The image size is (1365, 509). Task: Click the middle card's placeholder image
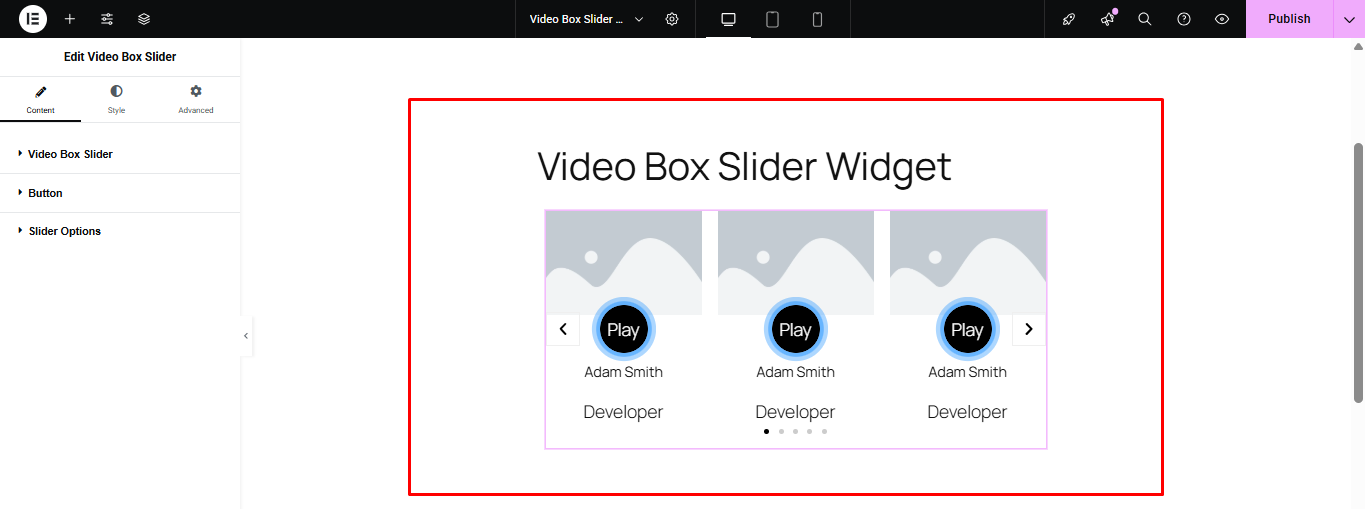click(796, 262)
